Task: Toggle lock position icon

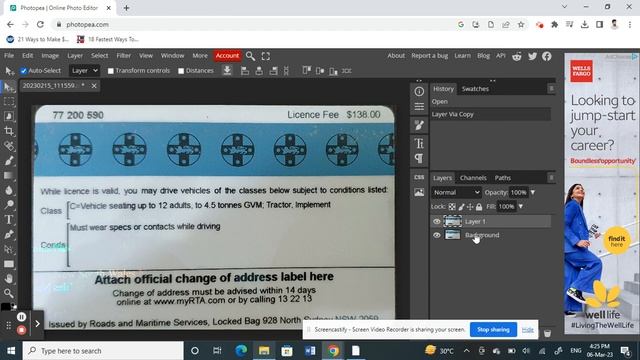Action: (x=470, y=207)
